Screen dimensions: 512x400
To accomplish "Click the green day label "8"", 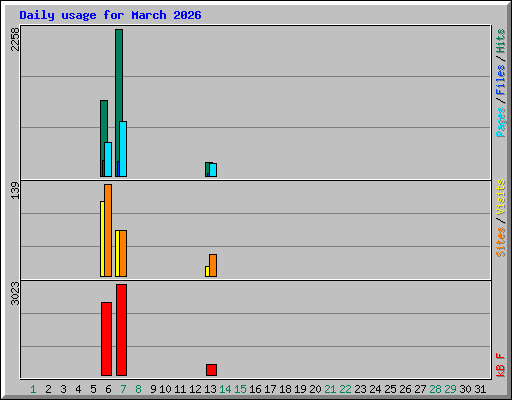I will (x=138, y=389).
